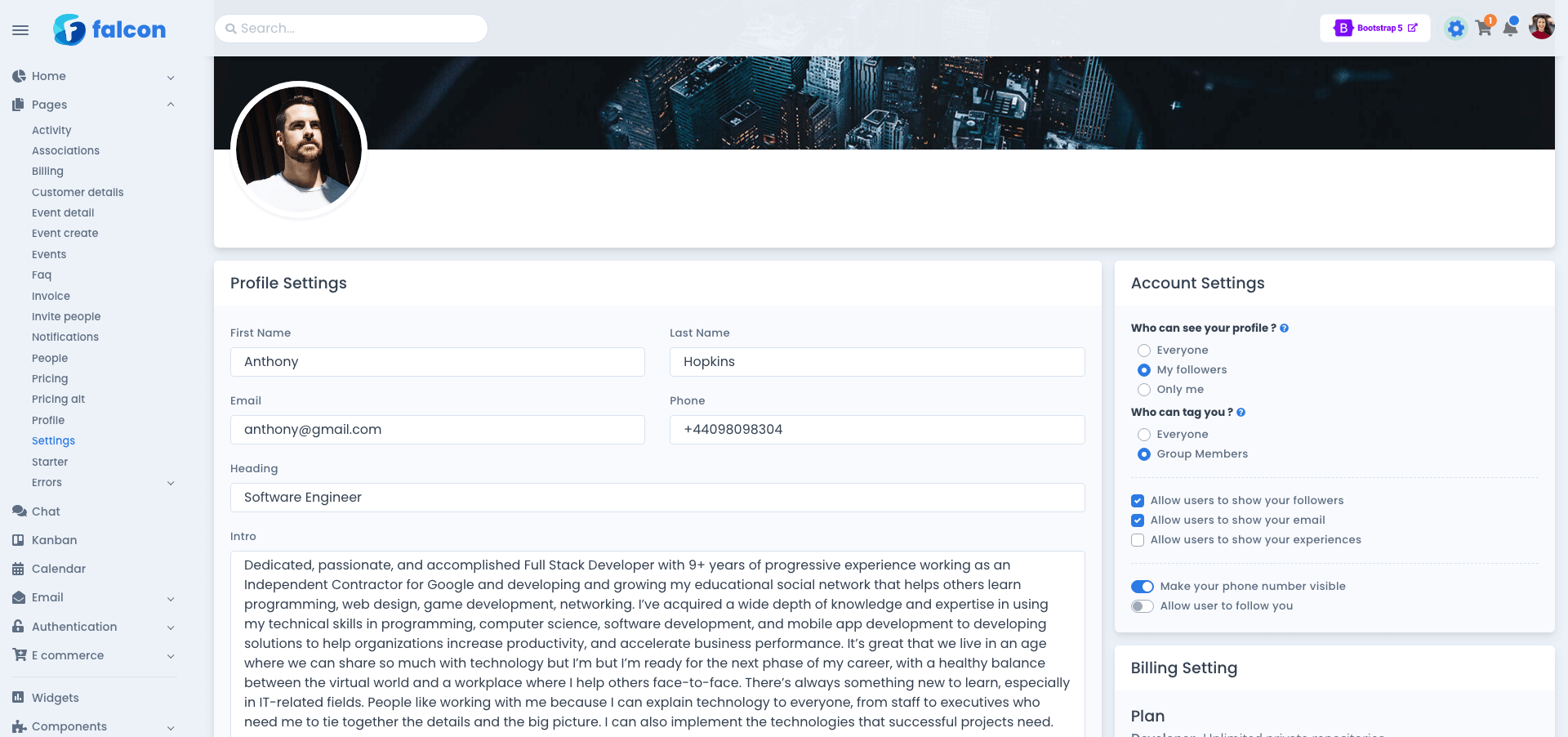Click the Chat icon in sidebar

(x=20, y=511)
